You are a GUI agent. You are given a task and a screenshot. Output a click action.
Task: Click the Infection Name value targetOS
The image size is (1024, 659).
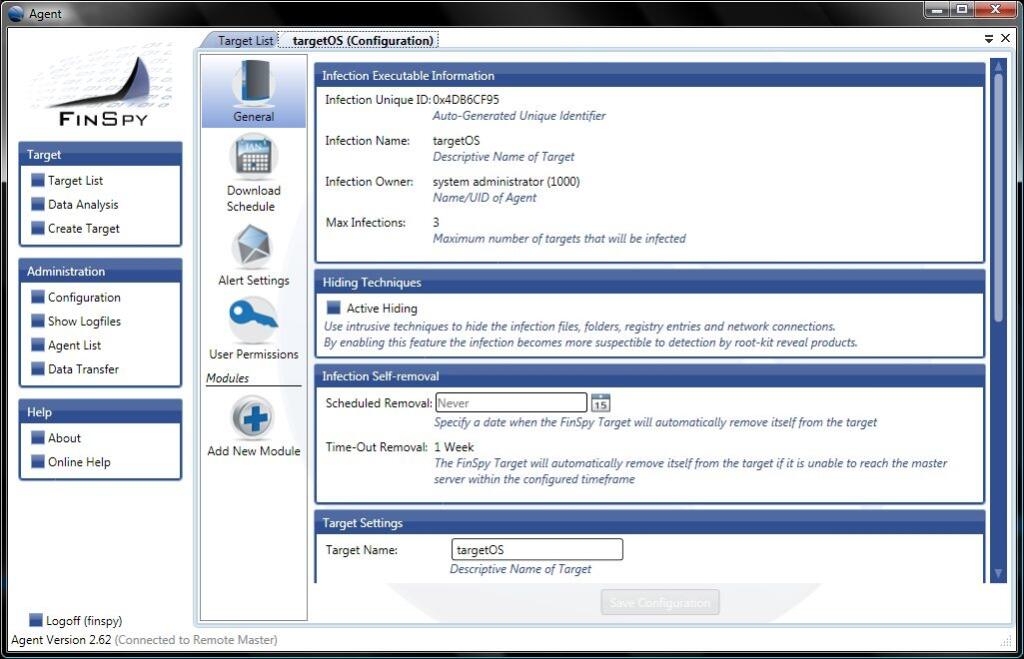pos(456,140)
